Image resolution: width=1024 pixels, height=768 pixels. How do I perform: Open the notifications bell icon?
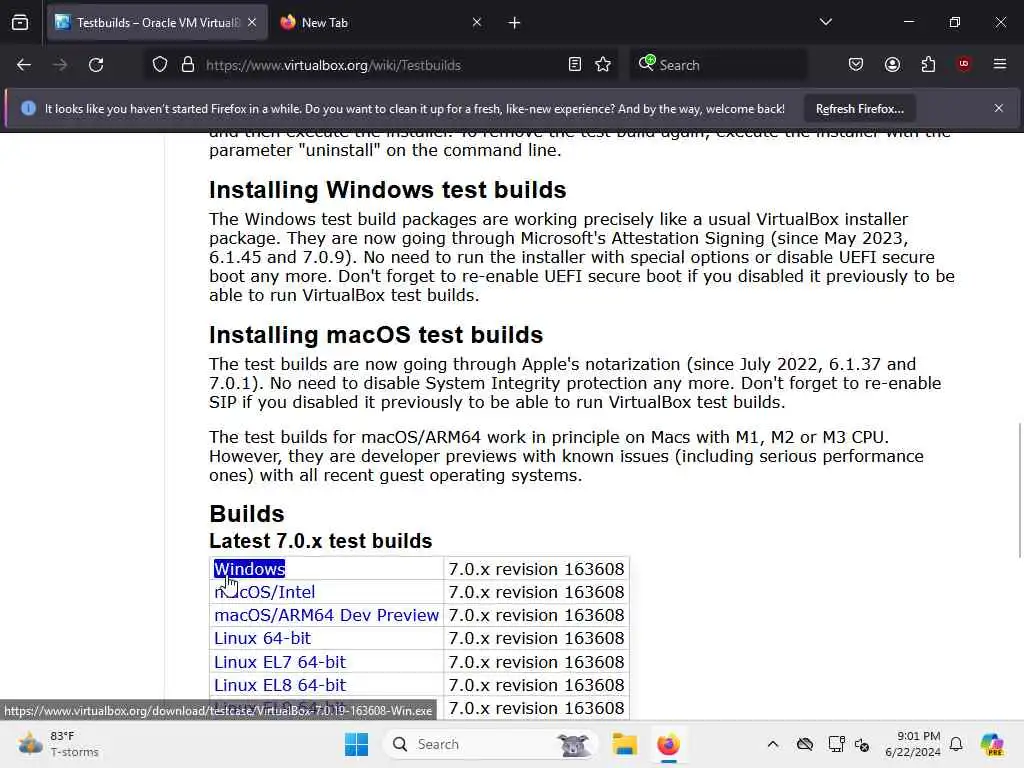(956, 744)
